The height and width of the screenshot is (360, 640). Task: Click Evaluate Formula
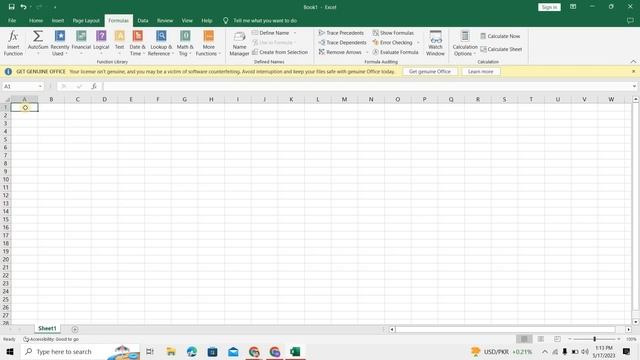tap(395, 52)
